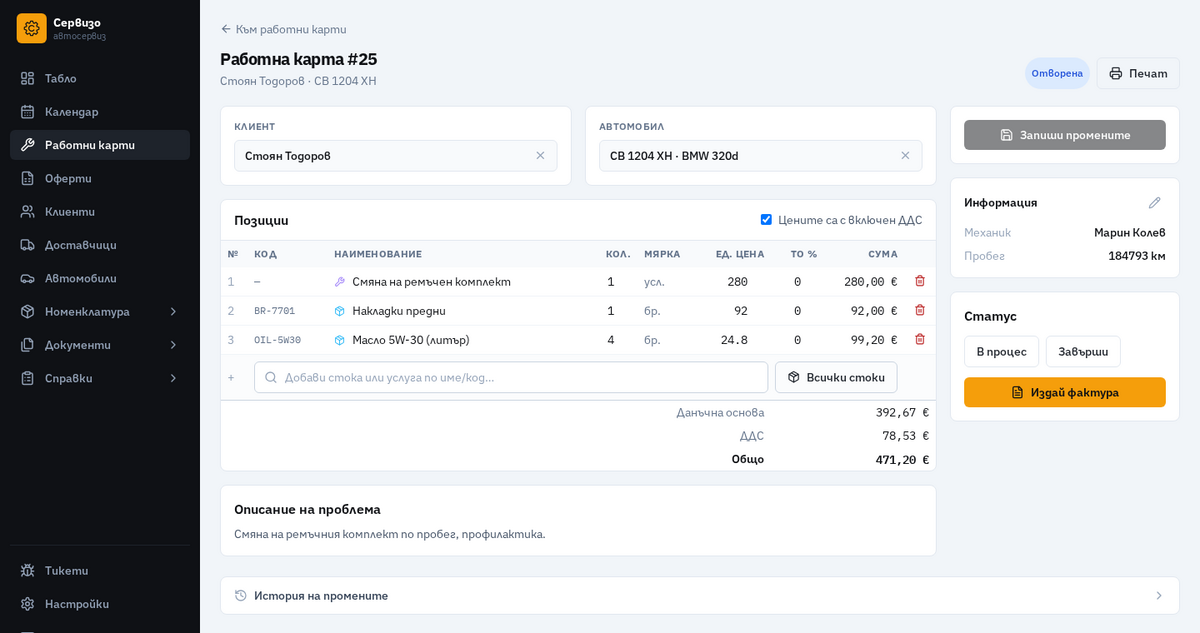The image size is (1200, 633).
Task: Expand the Справки submenu chevron
Action: [x=173, y=378]
